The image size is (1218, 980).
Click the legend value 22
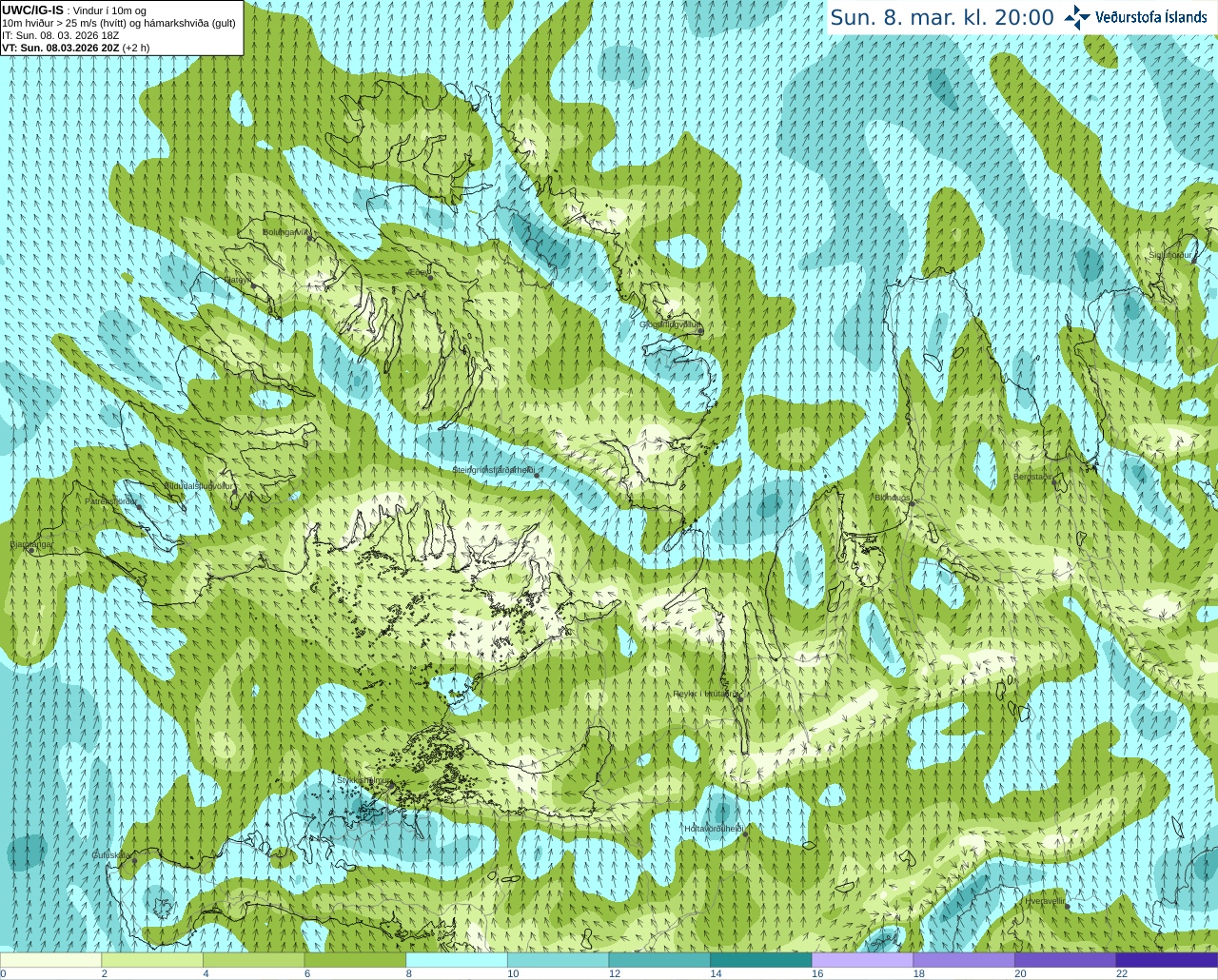click(1122, 973)
